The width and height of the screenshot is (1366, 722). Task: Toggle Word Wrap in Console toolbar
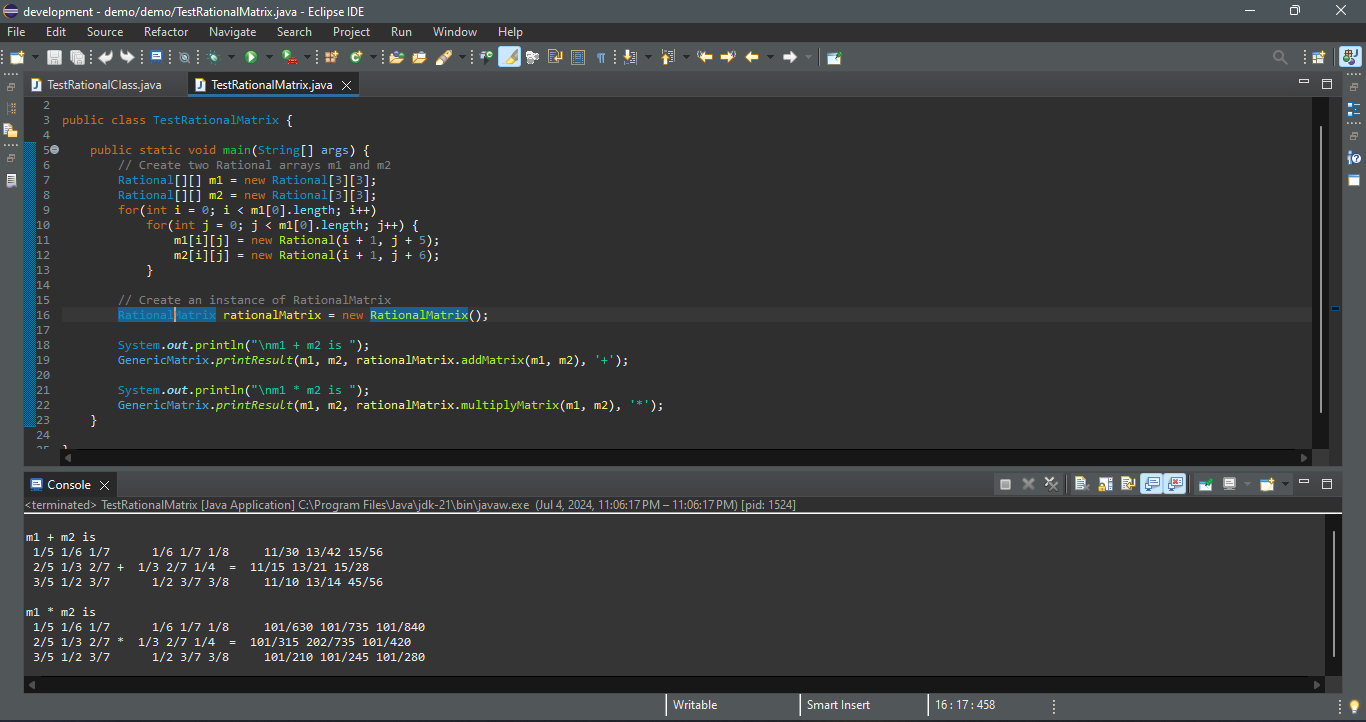point(1129,484)
